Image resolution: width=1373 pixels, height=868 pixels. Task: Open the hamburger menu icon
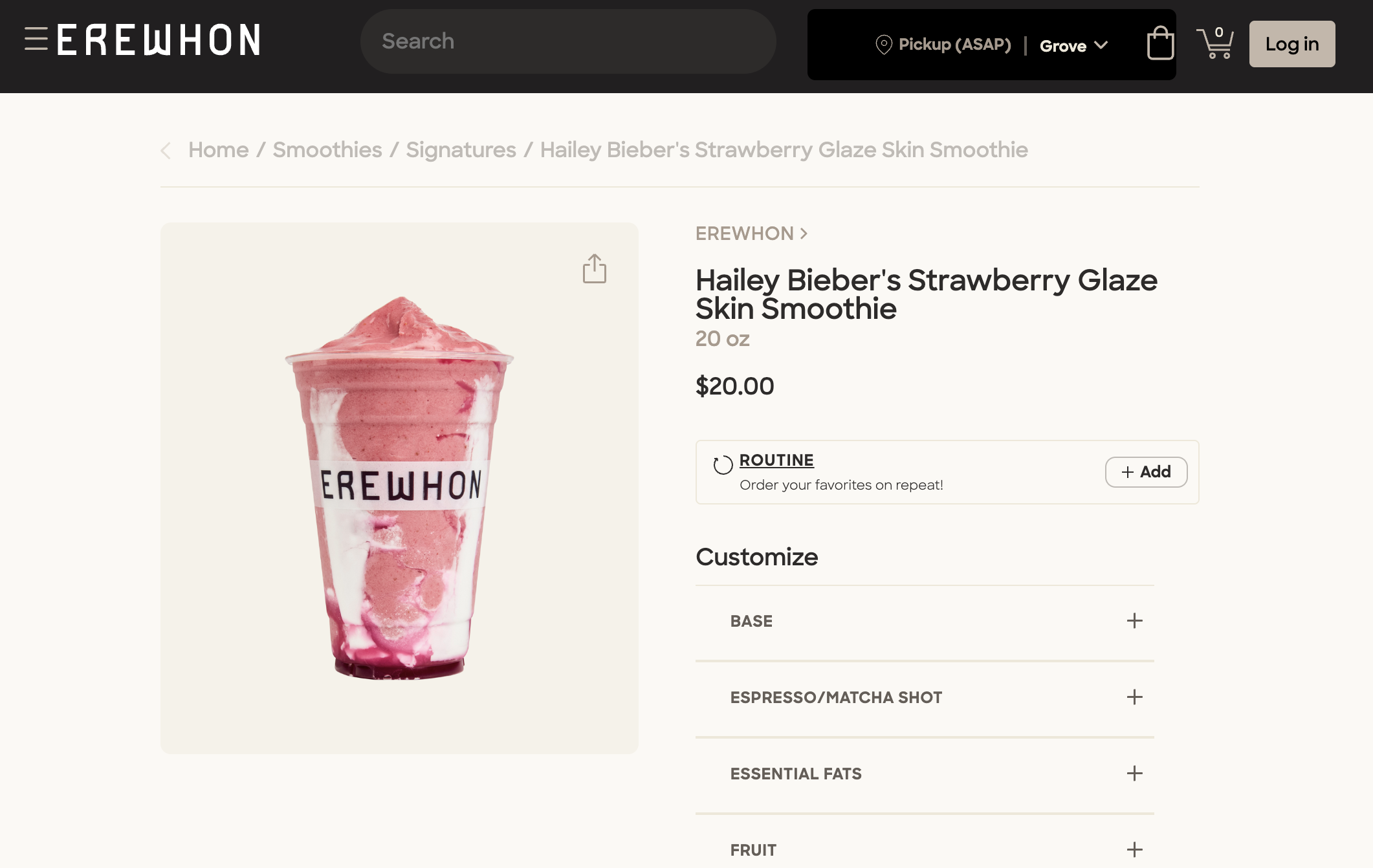point(36,39)
